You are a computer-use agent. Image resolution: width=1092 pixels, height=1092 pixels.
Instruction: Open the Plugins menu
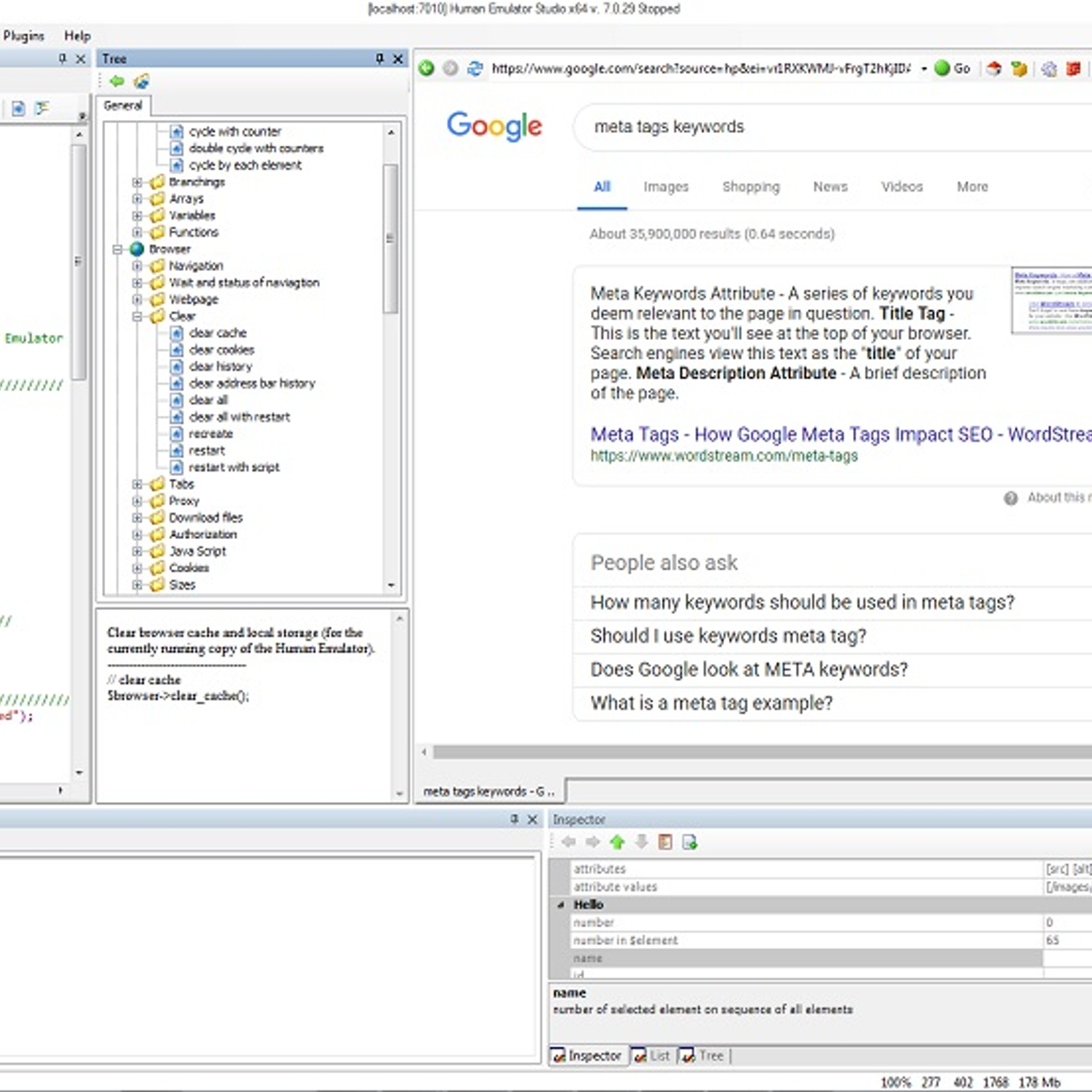[x=24, y=35]
